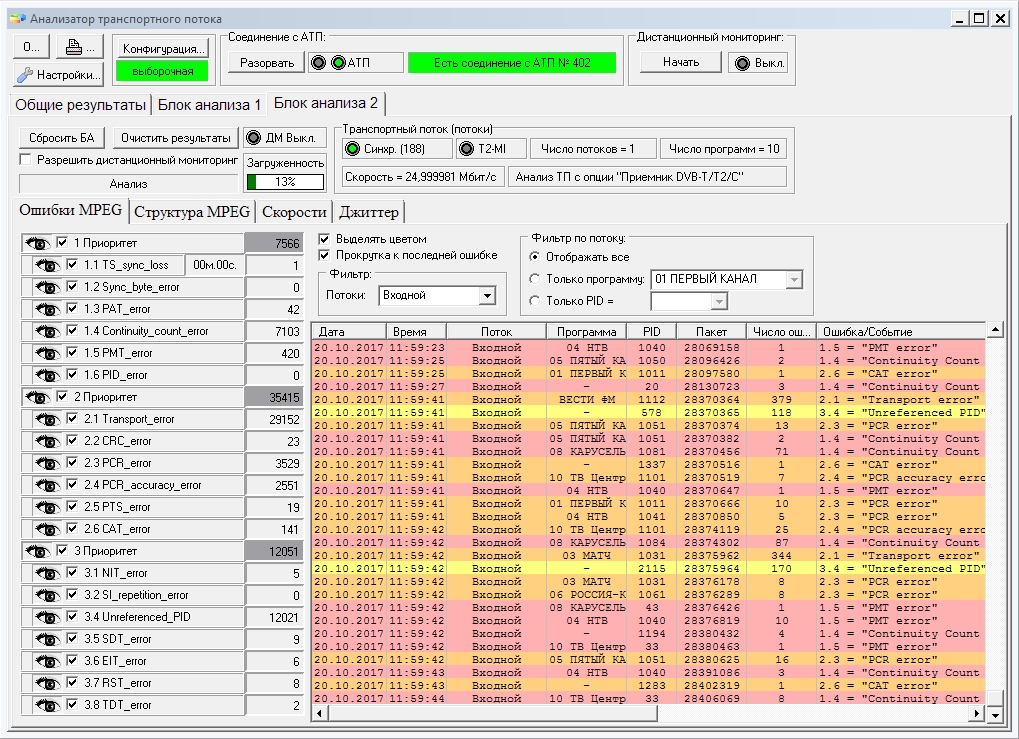The width and height of the screenshot is (1019, 739).
Task: Open the Скорости tab
Action: pos(294,212)
